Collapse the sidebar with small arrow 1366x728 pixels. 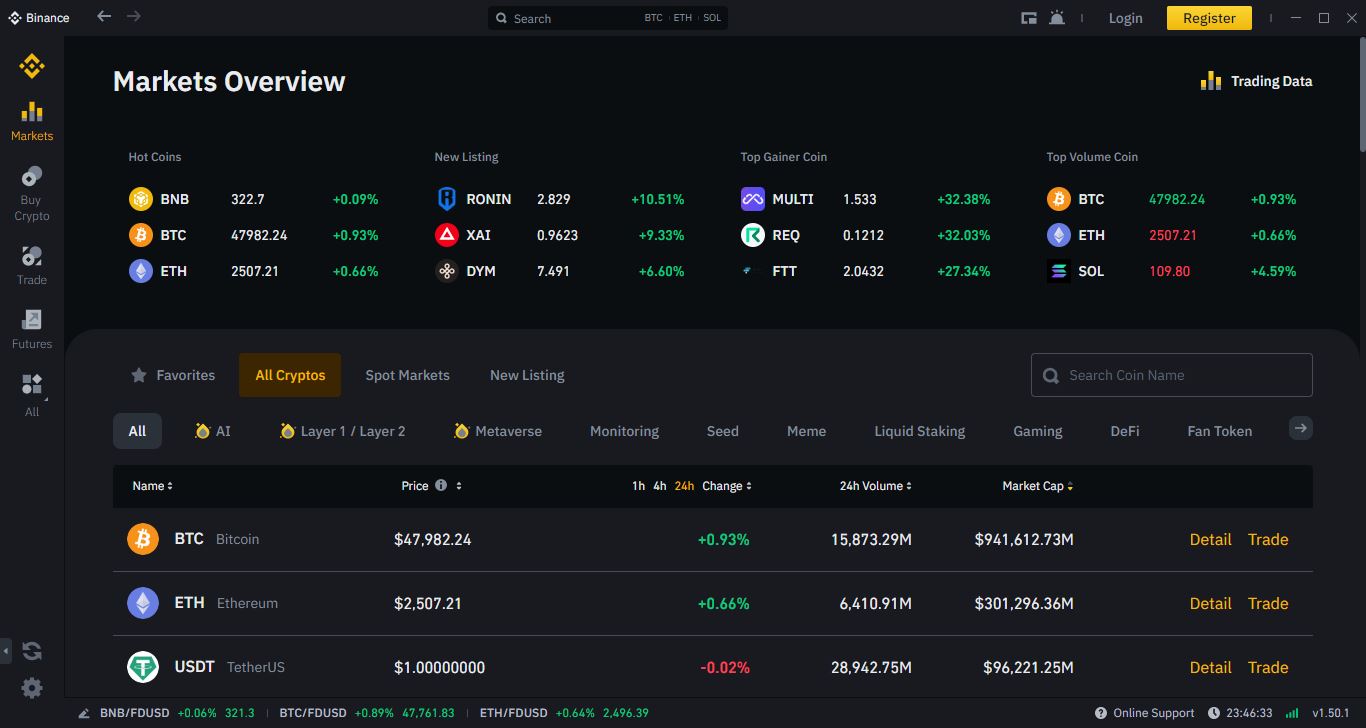point(6,651)
